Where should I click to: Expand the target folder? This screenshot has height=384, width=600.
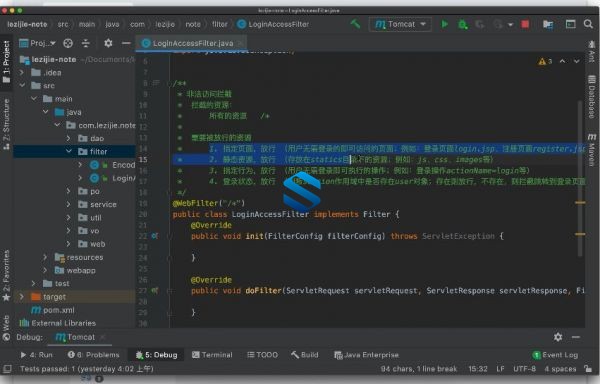[x=21, y=296]
